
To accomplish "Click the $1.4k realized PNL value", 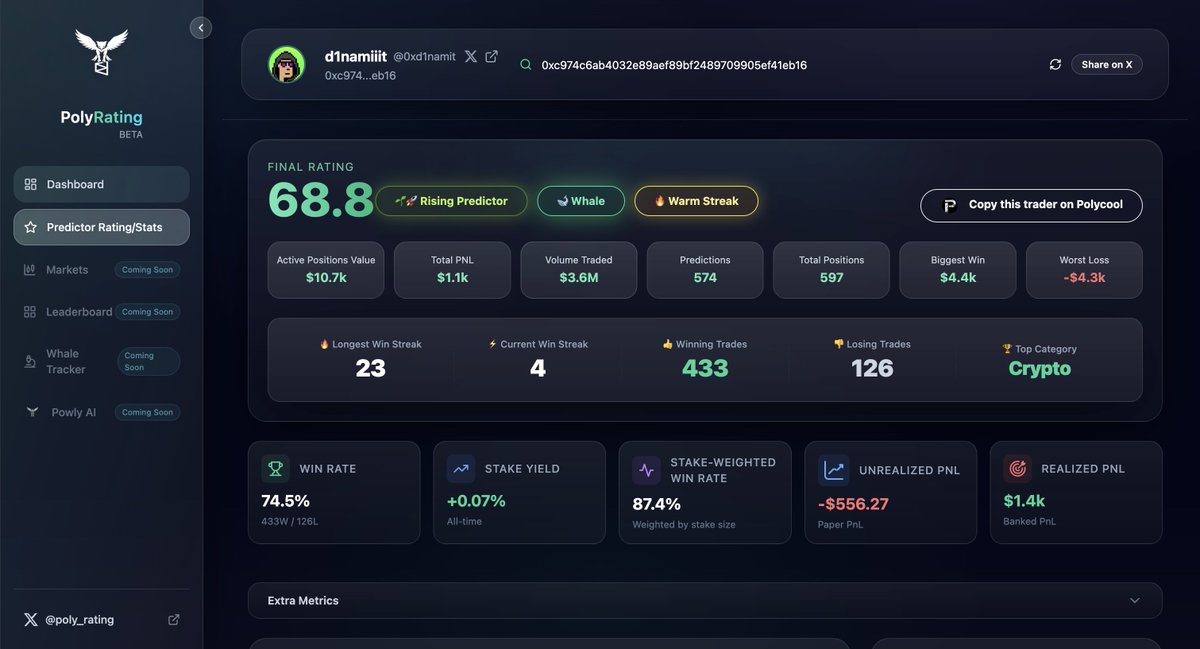I will pos(1024,501).
